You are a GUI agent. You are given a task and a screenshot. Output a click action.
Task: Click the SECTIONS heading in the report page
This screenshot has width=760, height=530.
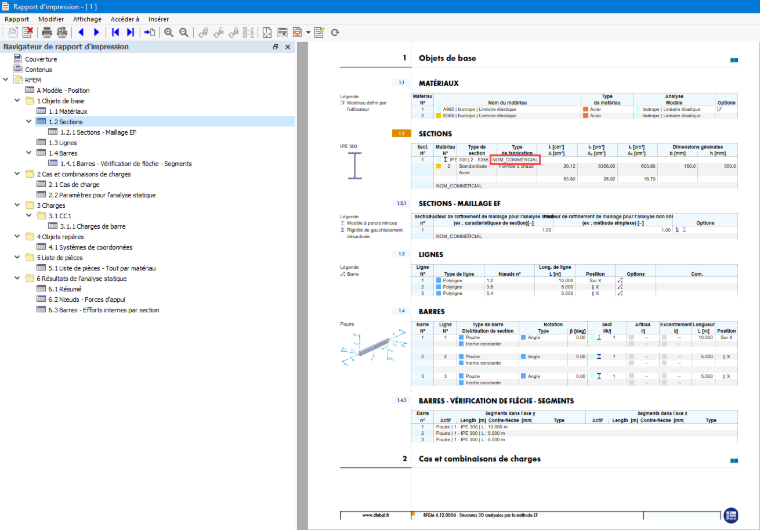(435, 133)
